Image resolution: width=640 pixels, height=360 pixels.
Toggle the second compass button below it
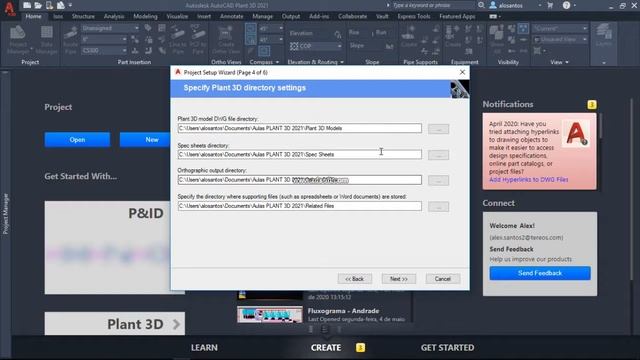(x=251, y=40)
